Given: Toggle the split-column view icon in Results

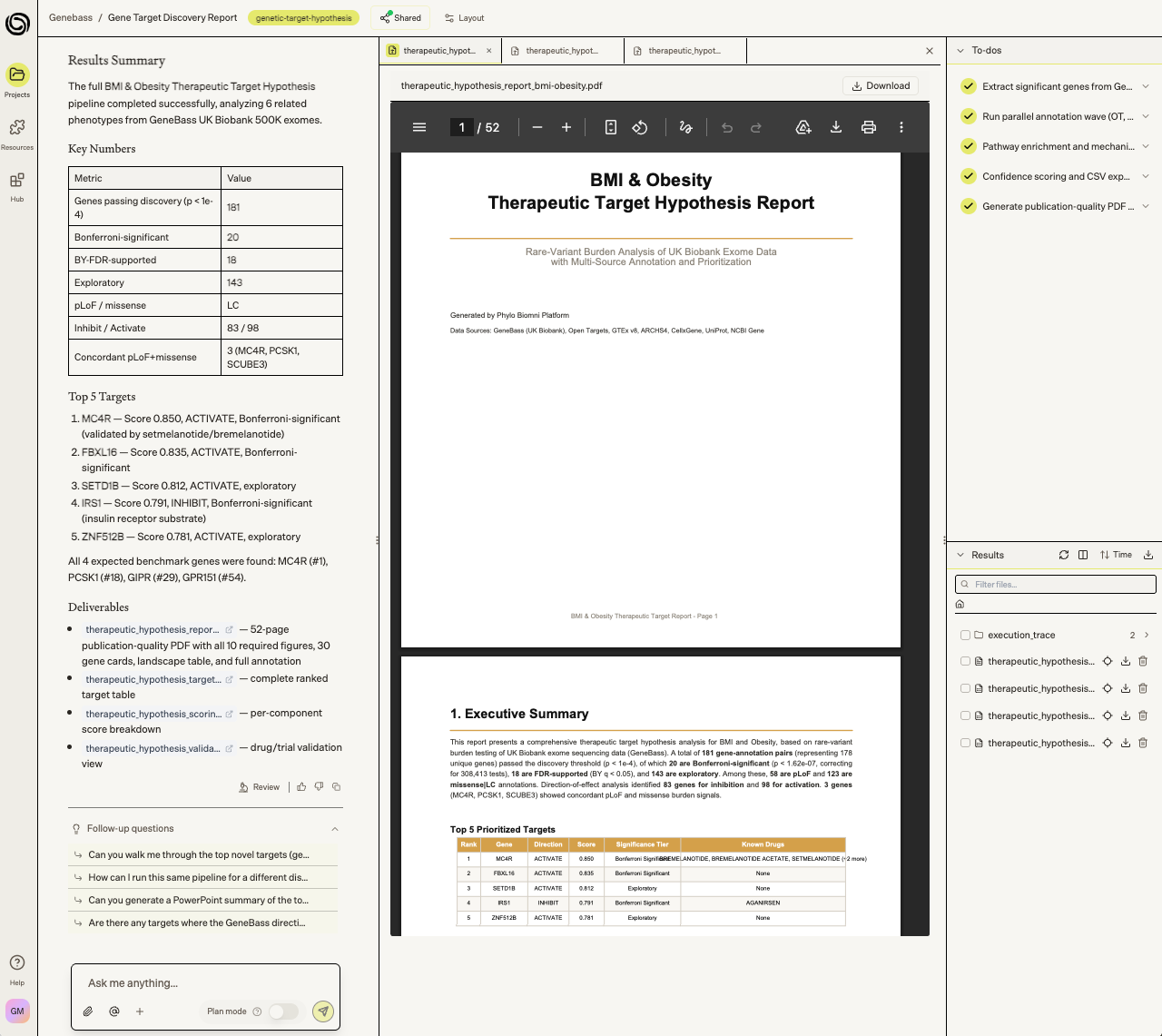Looking at the screenshot, I should [1083, 555].
